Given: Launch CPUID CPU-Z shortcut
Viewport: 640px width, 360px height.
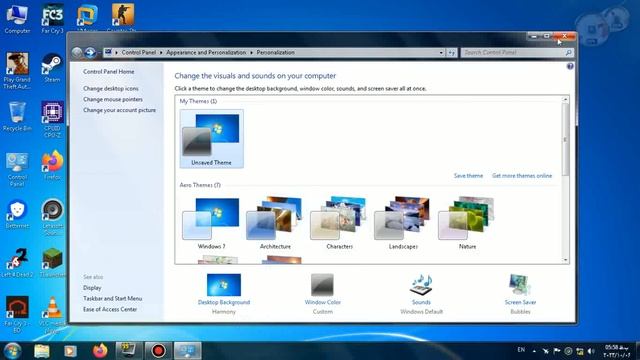Looking at the screenshot, I should 52,120.
